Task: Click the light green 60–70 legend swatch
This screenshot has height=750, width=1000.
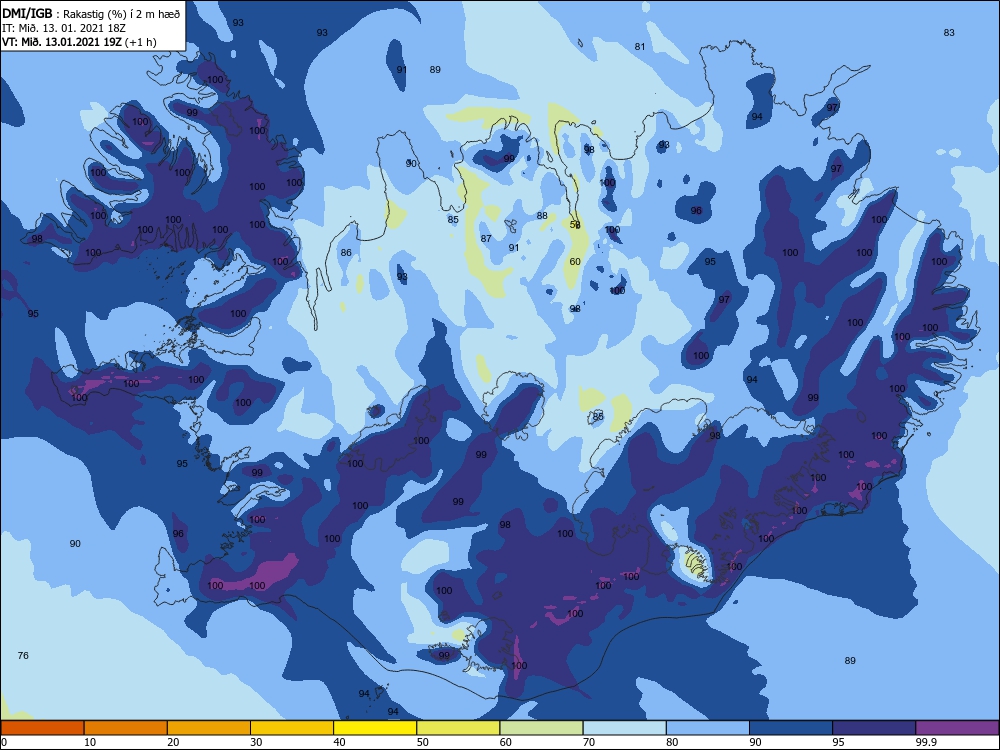Action: [x=541, y=728]
